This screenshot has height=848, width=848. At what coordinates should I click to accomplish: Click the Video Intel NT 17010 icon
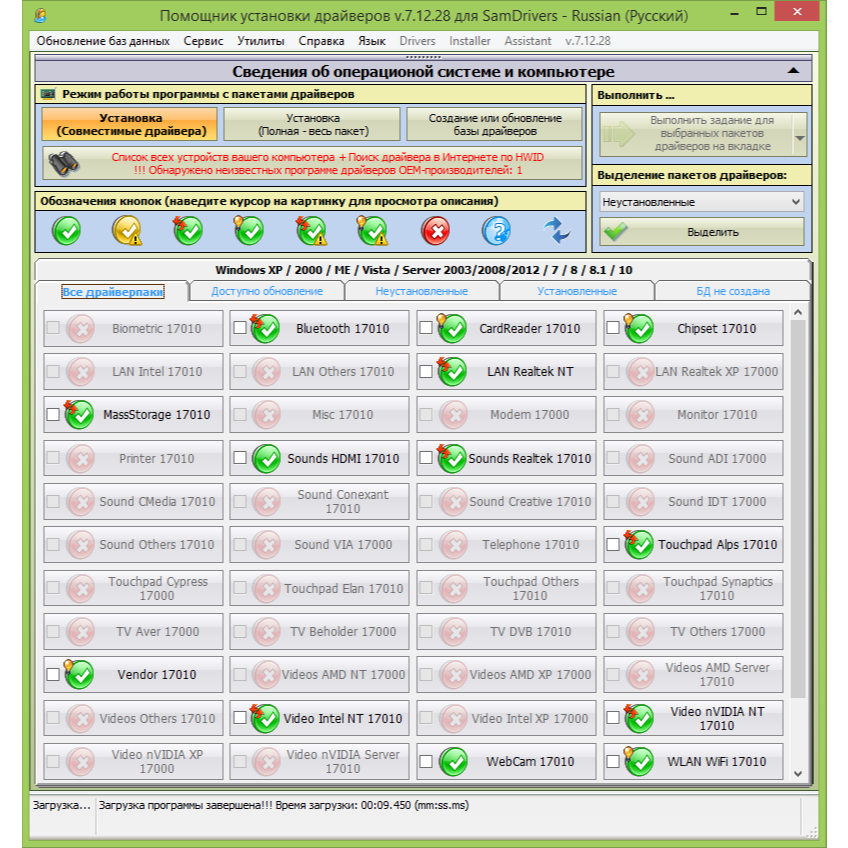(x=265, y=718)
